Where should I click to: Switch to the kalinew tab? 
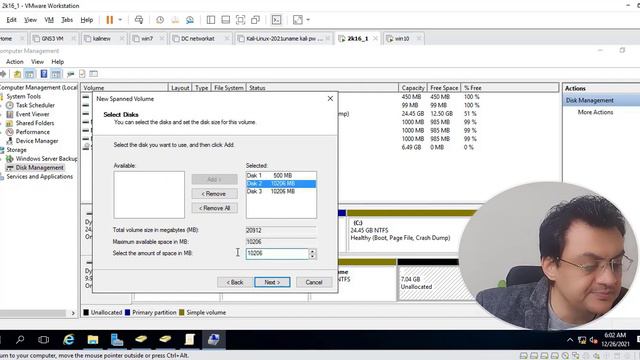102,38
